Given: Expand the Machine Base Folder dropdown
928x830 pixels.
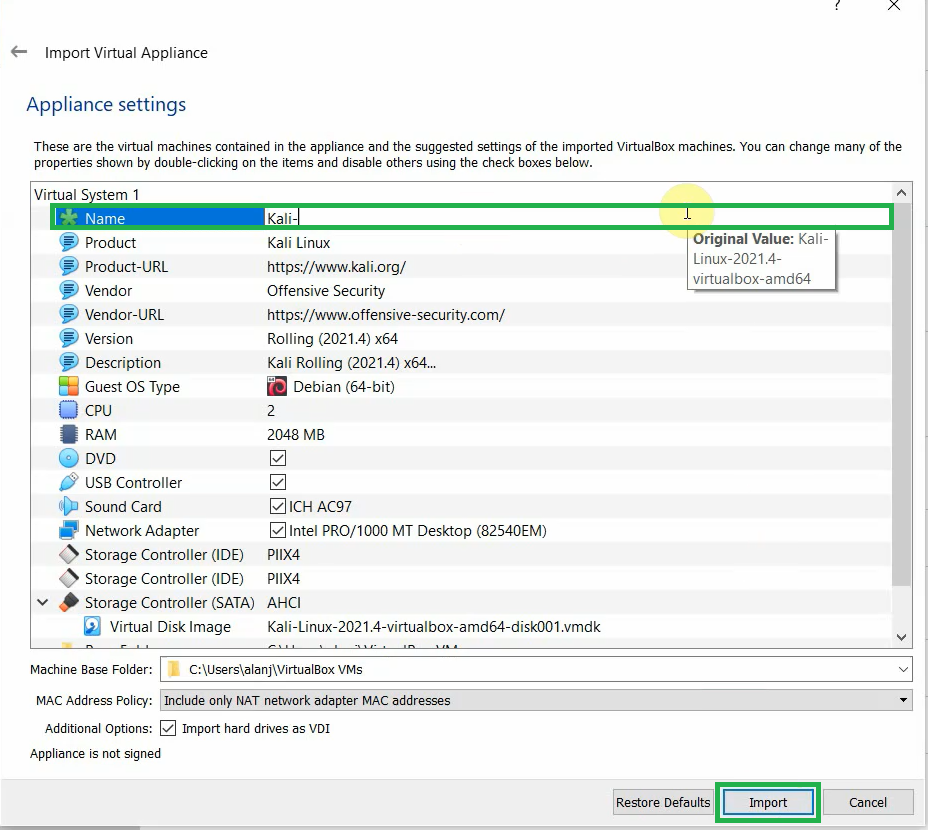Looking at the screenshot, I should pos(901,669).
